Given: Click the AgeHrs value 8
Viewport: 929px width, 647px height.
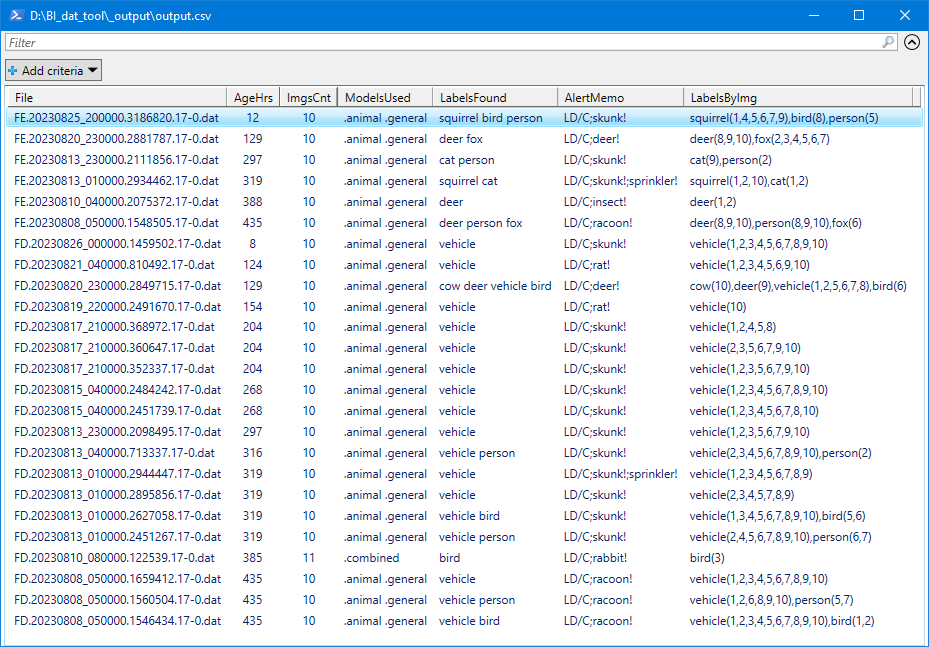Looking at the screenshot, I should coord(253,244).
